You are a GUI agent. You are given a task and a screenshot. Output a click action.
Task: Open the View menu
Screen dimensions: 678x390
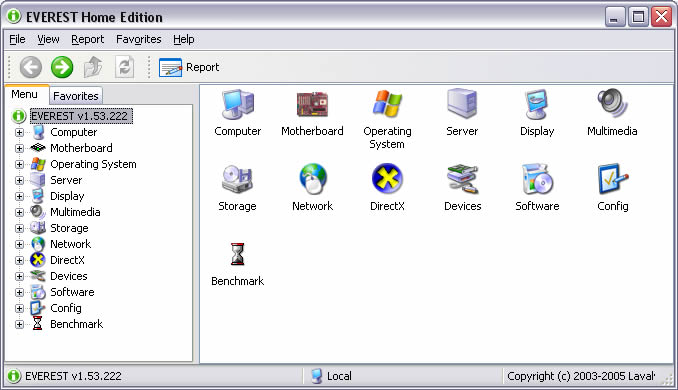tap(48, 39)
